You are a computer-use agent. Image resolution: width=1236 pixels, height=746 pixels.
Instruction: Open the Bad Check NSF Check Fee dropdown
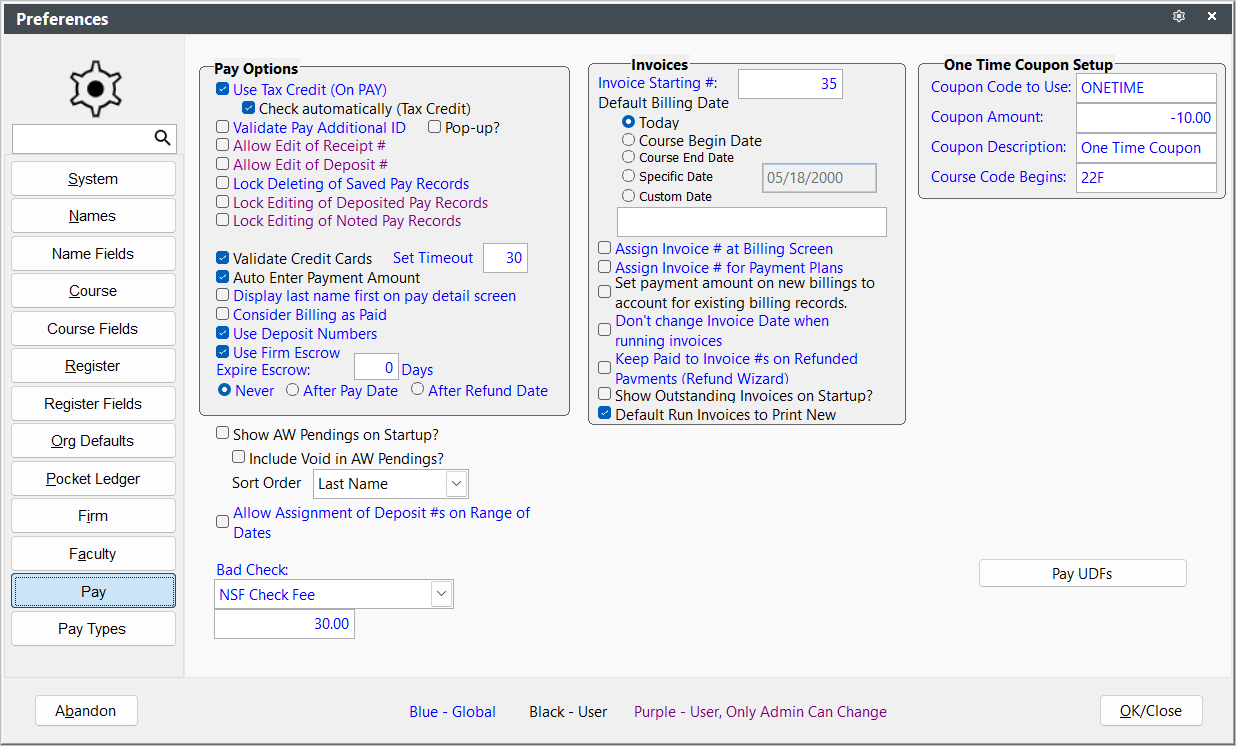[x=441, y=594]
